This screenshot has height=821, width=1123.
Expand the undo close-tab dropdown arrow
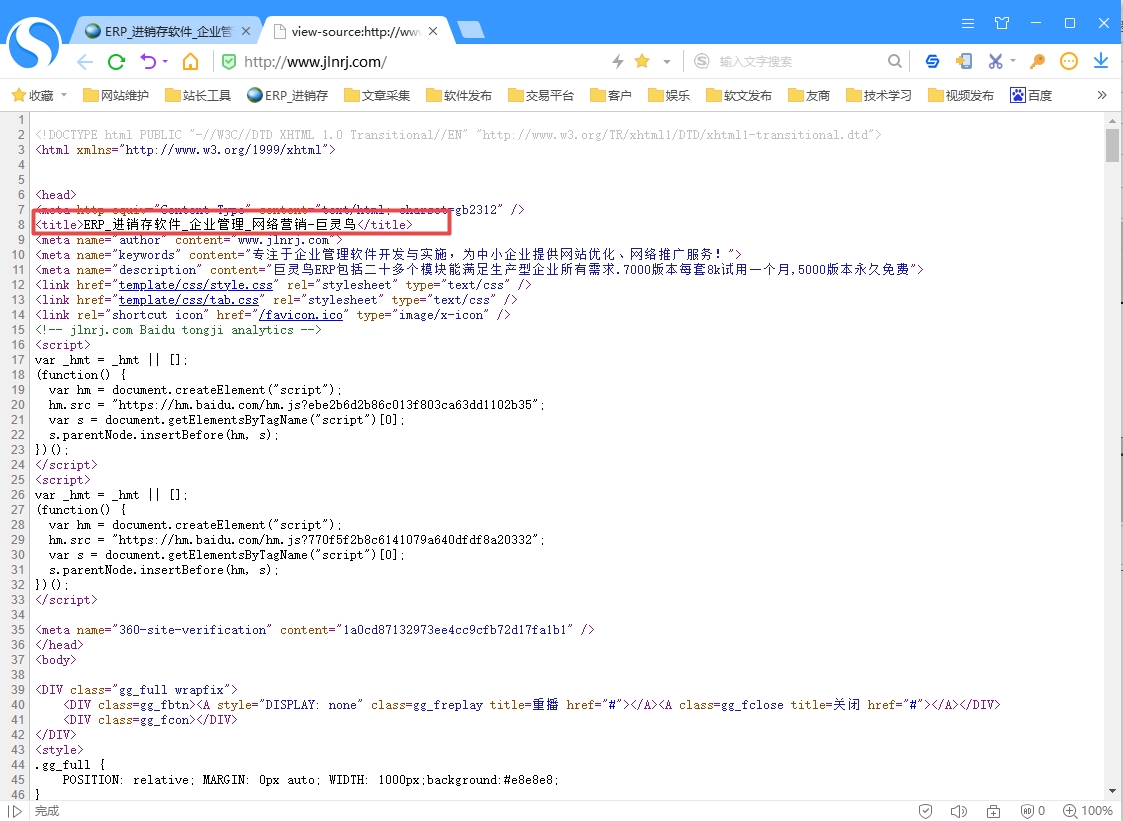(166, 62)
